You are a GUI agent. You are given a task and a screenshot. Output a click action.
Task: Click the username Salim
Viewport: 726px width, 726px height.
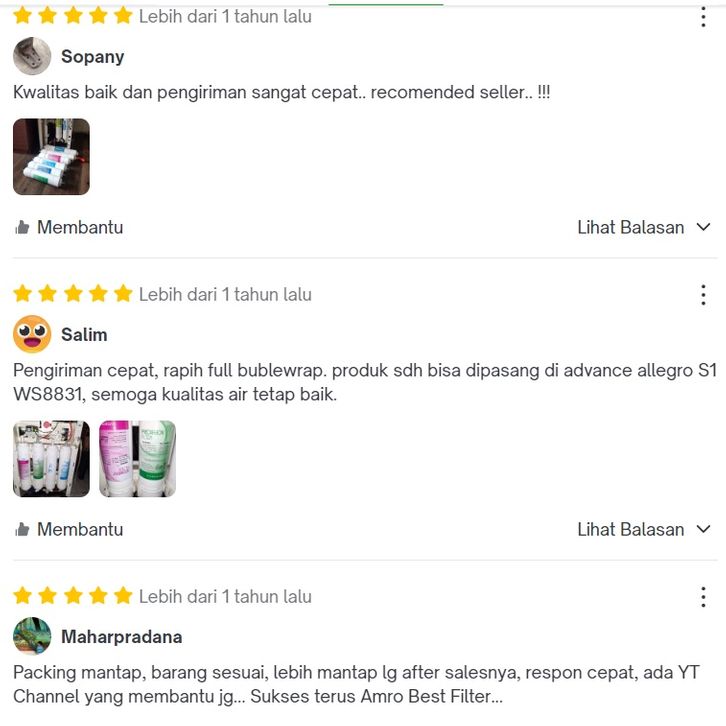pos(84,334)
